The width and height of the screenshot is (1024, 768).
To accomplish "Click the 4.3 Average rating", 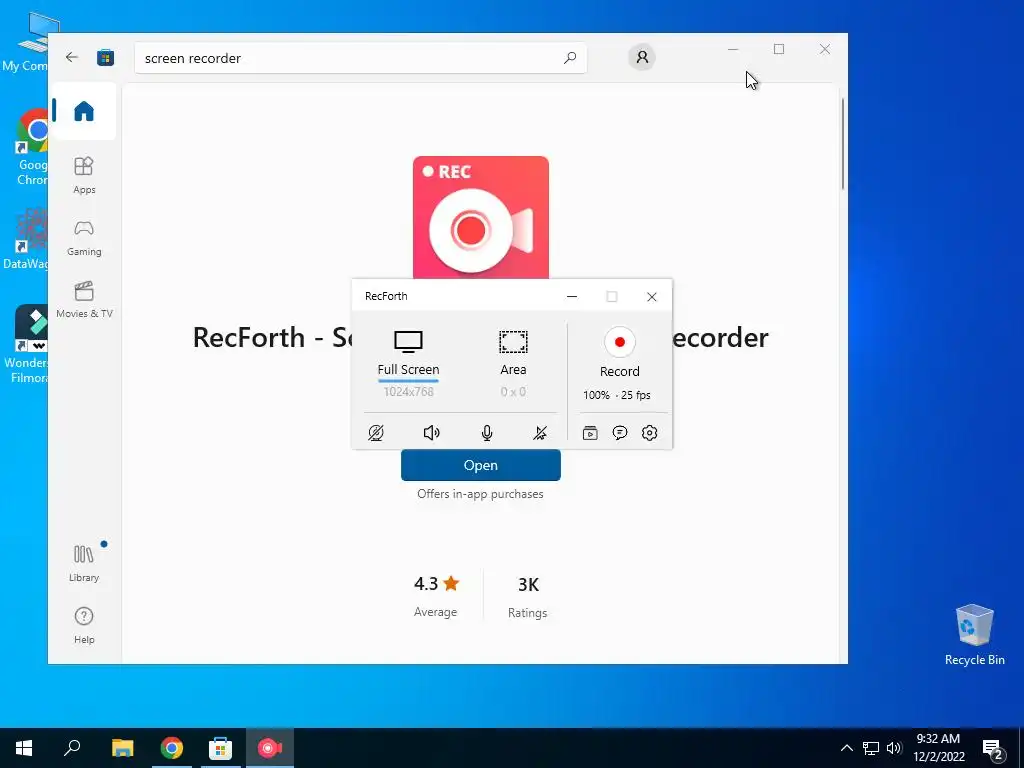I will (436, 596).
